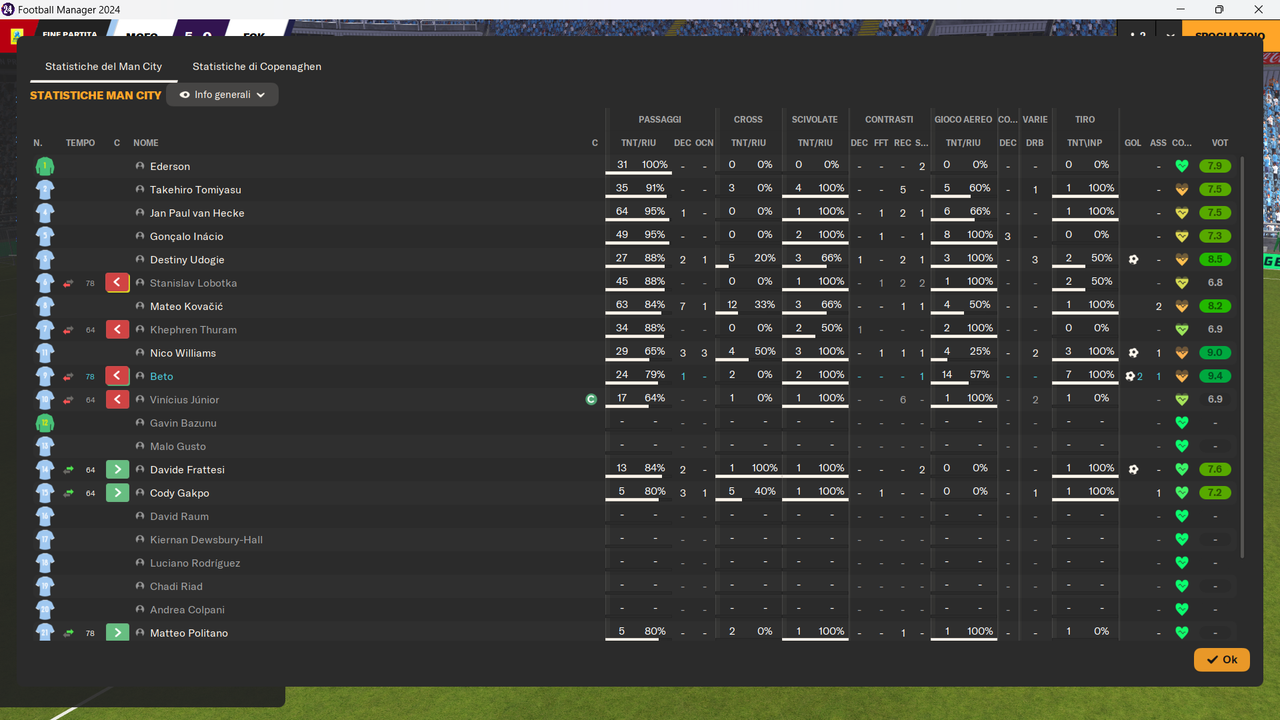
Task: Click the PASSAGGI group header
Action: [660, 120]
